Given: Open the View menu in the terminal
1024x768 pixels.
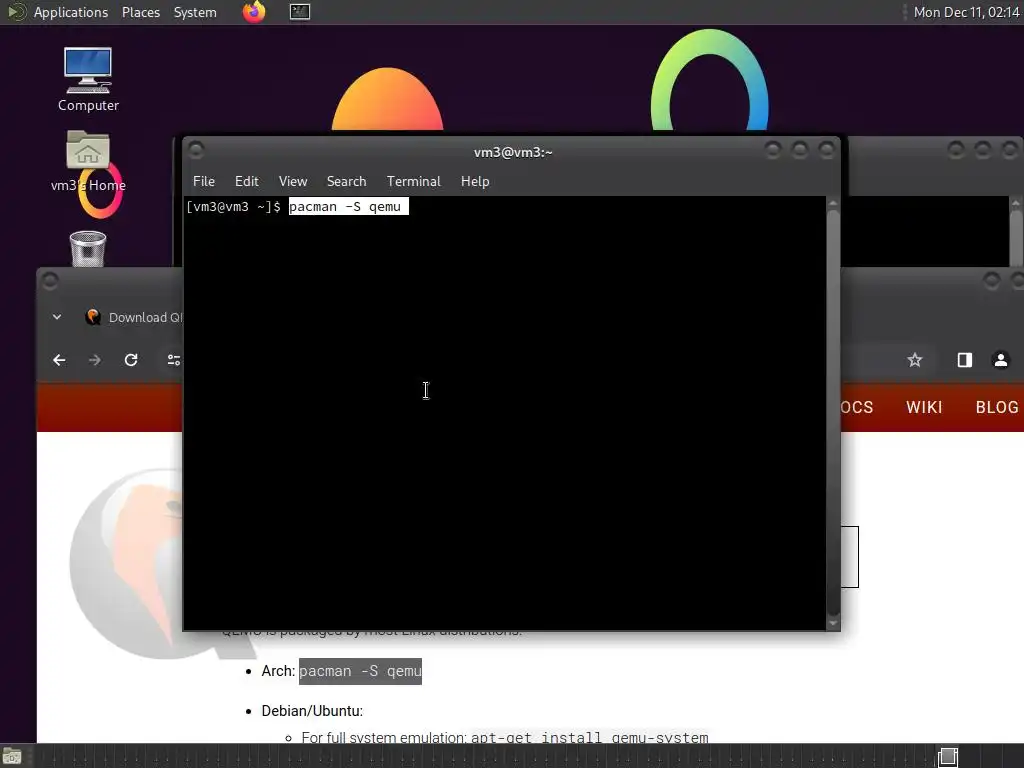Looking at the screenshot, I should 293,182.
